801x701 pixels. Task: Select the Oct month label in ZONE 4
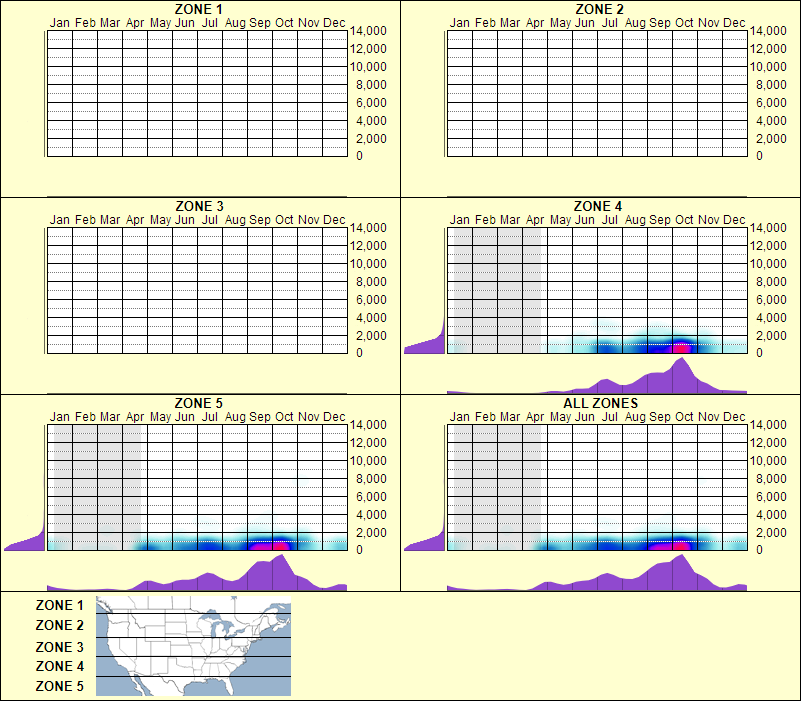coord(684,218)
